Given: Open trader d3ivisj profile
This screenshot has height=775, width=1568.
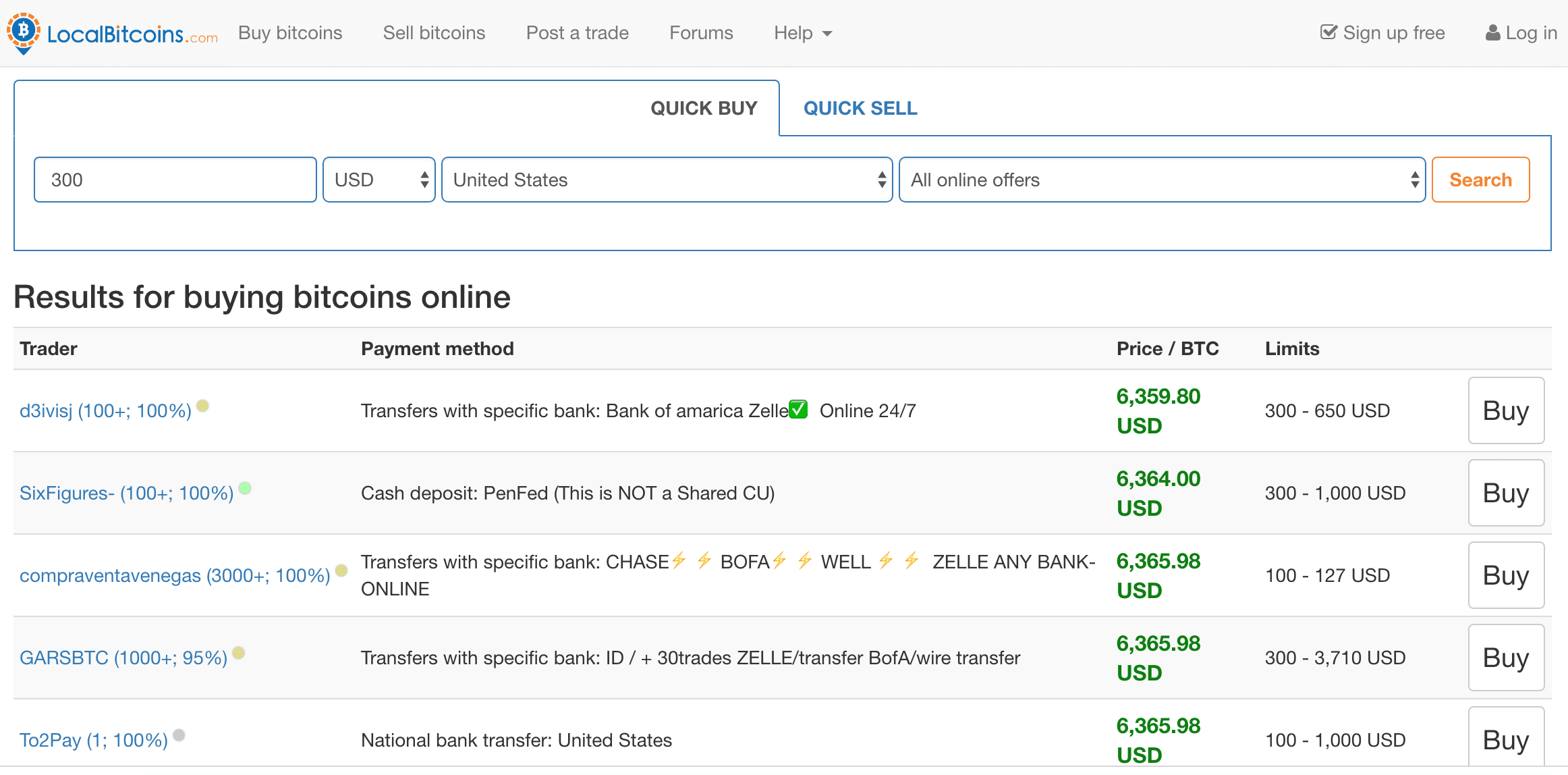Looking at the screenshot, I should 105,410.
